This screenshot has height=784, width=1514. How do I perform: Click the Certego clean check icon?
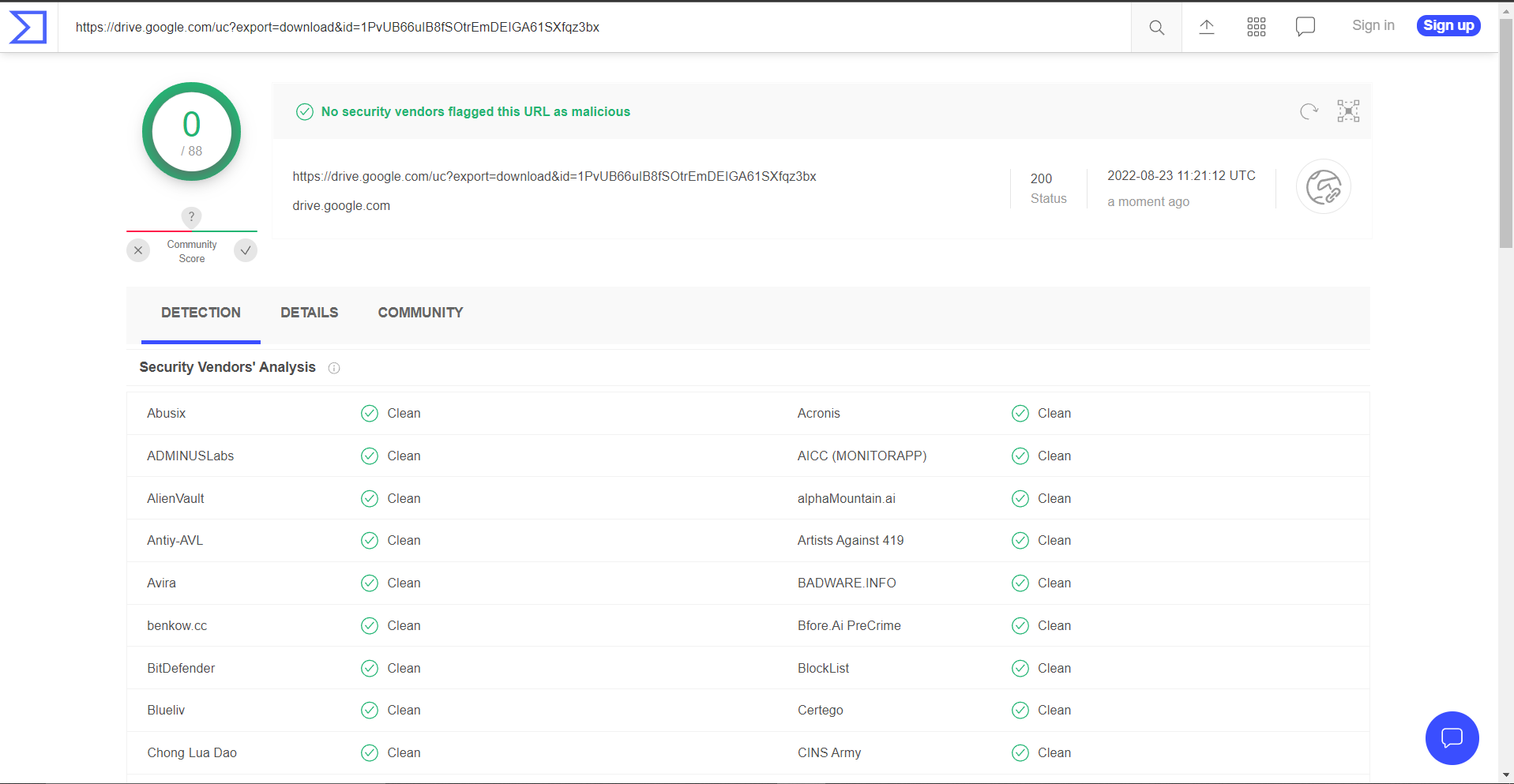[1020, 711]
